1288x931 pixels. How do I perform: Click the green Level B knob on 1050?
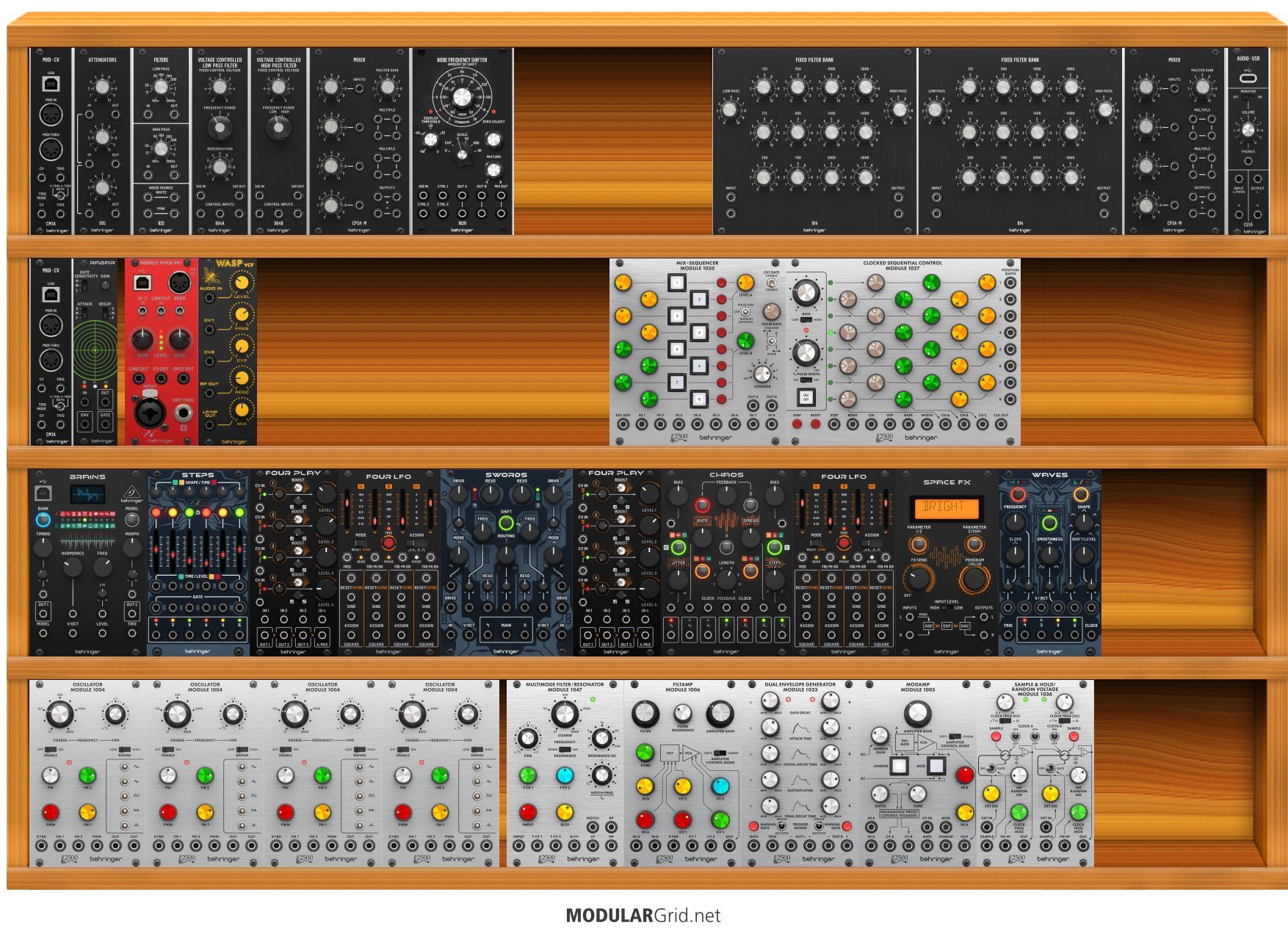click(x=745, y=341)
